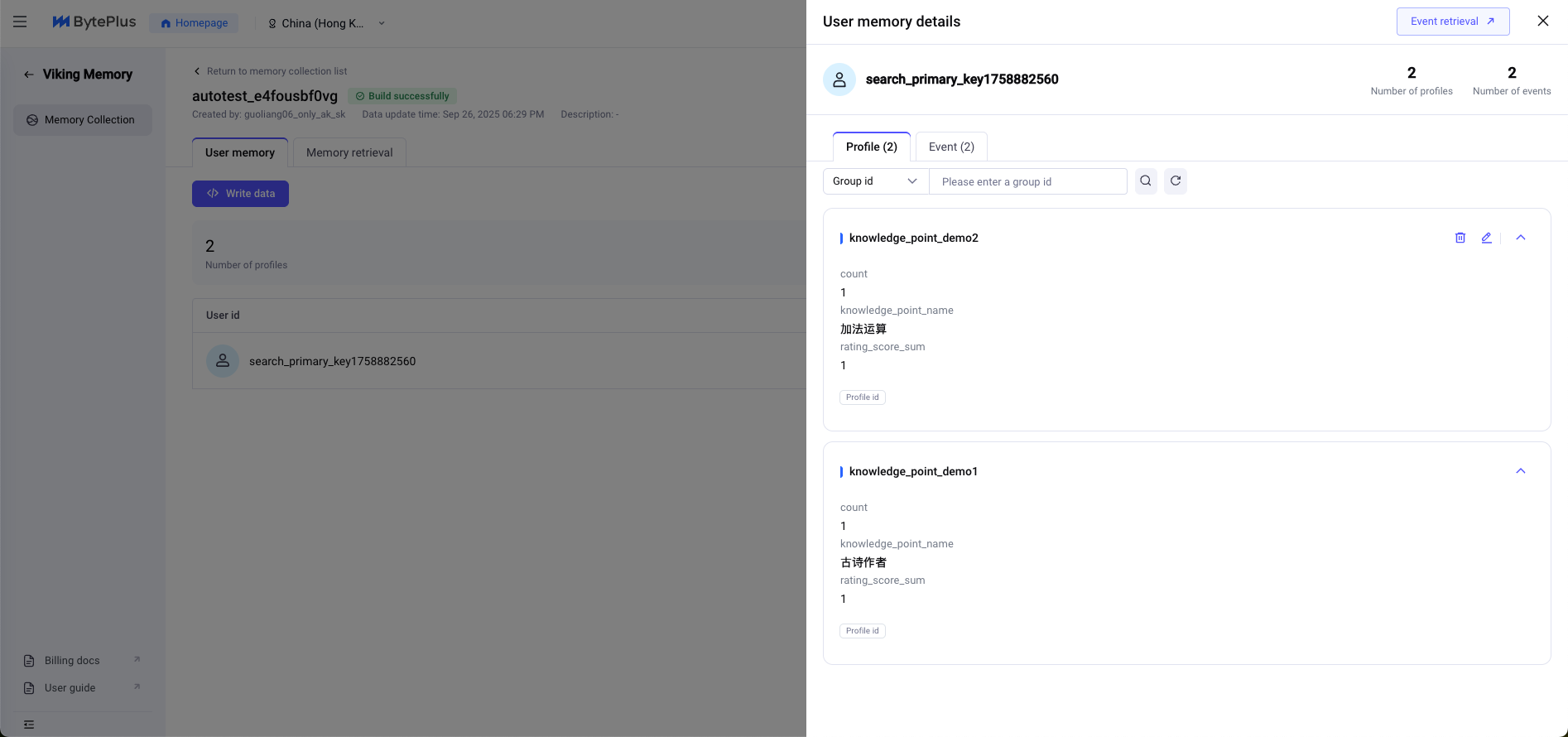The width and height of the screenshot is (1568, 737).
Task: Delete the knowledge_point_demo2 profile via trash icon
Action: pyautogui.click(x=1460, y=238)
